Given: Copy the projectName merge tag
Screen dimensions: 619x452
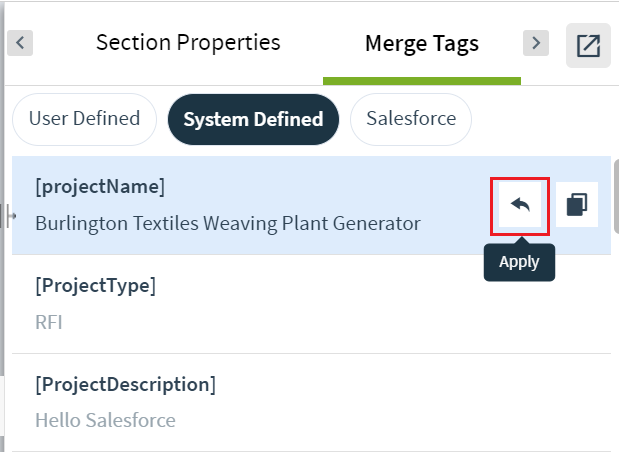Looking at the screenshot, I should point(577,204).
